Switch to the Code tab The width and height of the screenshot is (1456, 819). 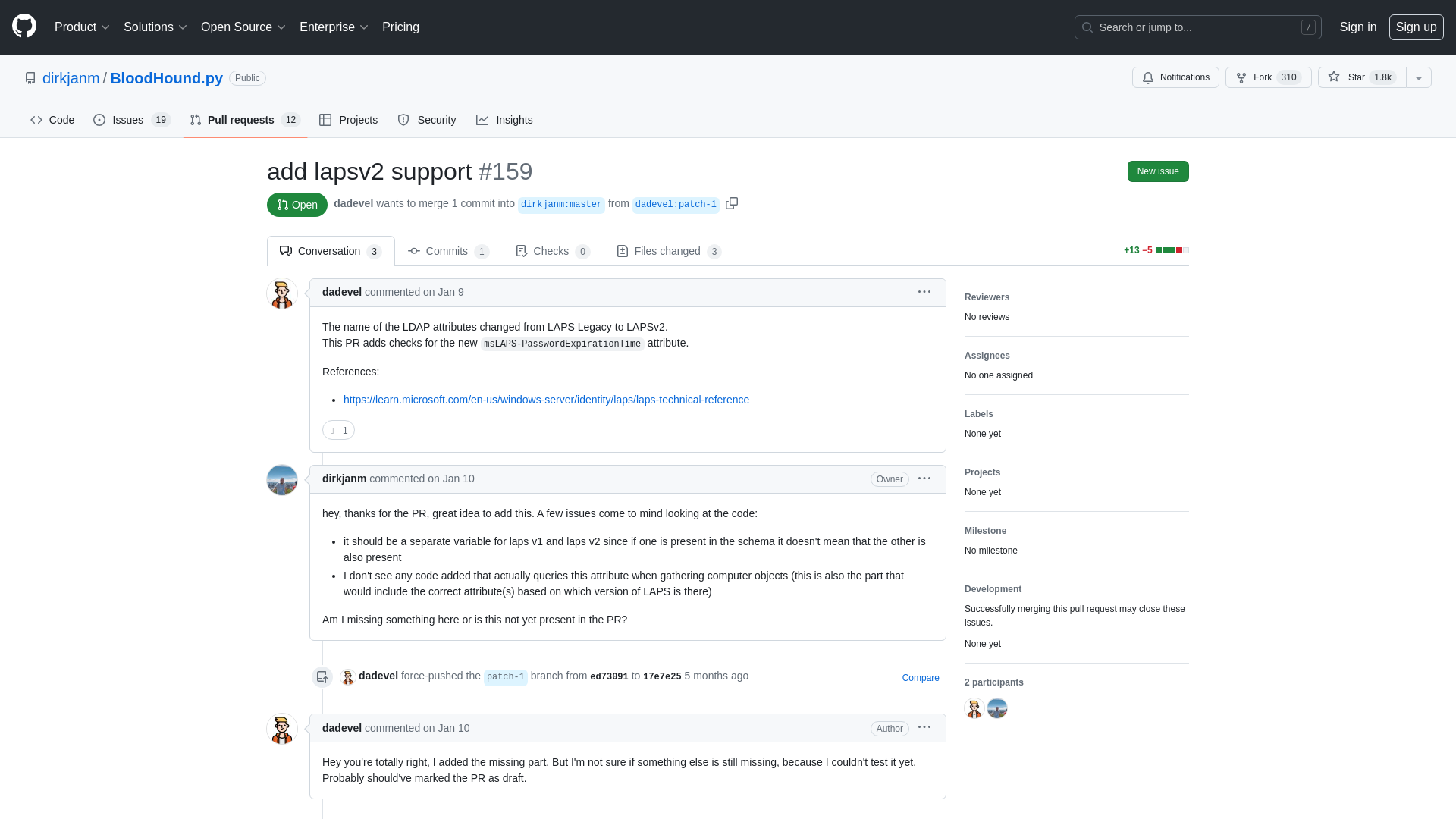(52, 120)
